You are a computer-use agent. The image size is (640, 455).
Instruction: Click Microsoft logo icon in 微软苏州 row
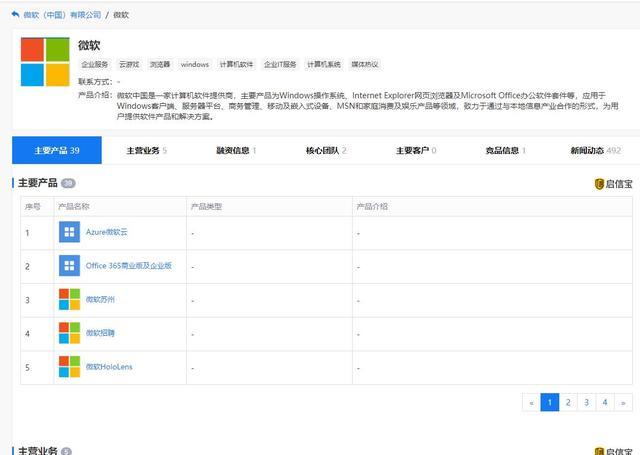click(69, 300)
